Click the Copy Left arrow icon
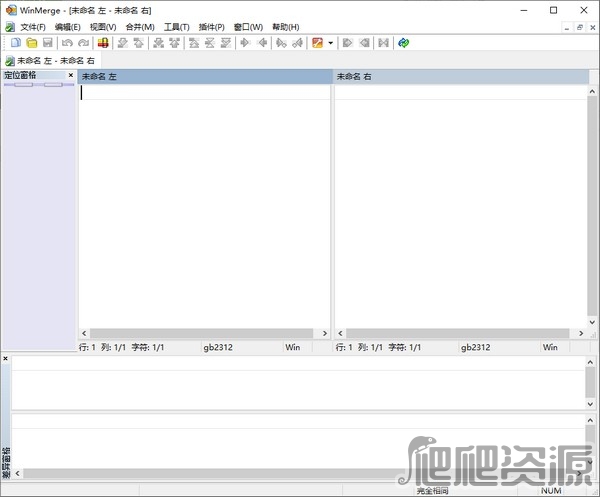This screenshot has height=497, width=600. [x=262, y=43]
